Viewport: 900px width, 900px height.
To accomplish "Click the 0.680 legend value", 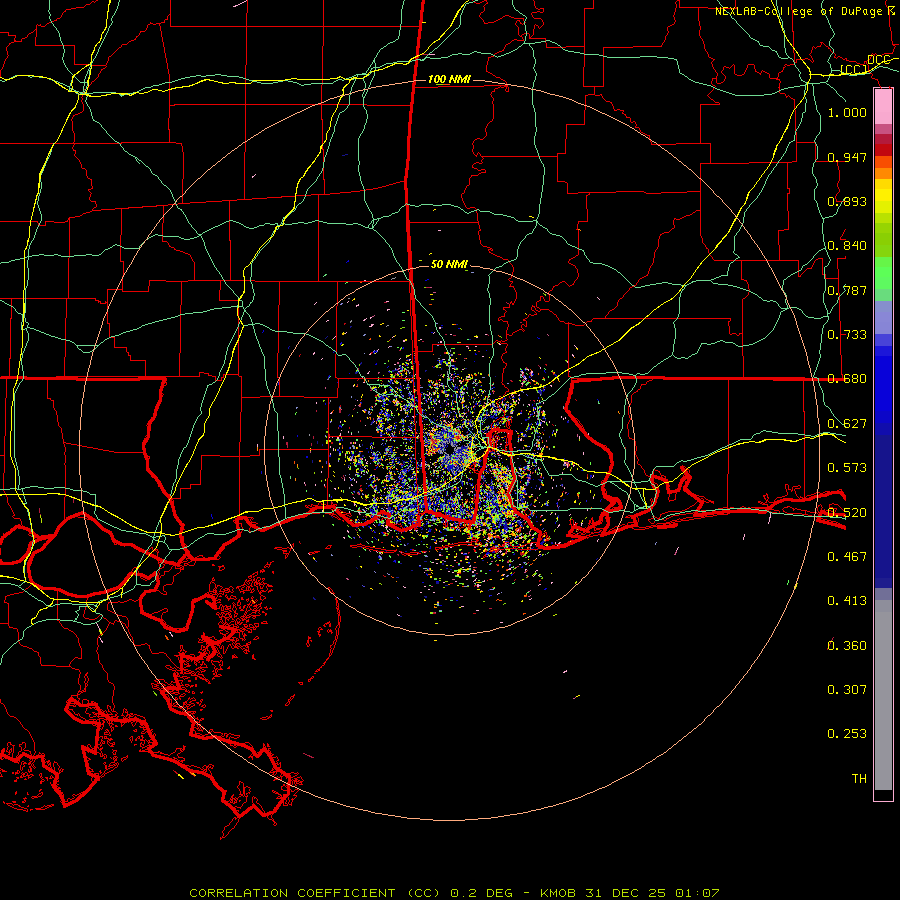I will click(x=847, y=378).
